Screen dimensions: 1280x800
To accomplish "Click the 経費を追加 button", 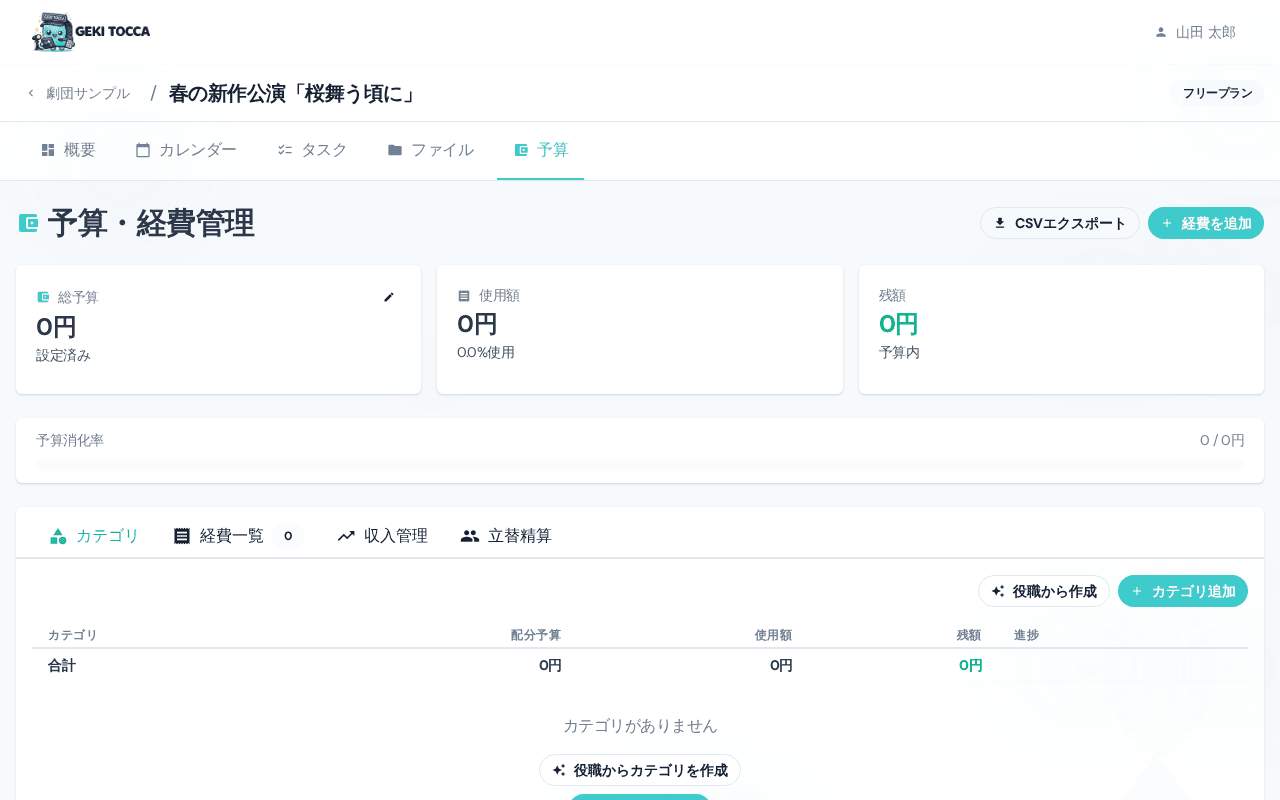I will [x=1206, y=222].
